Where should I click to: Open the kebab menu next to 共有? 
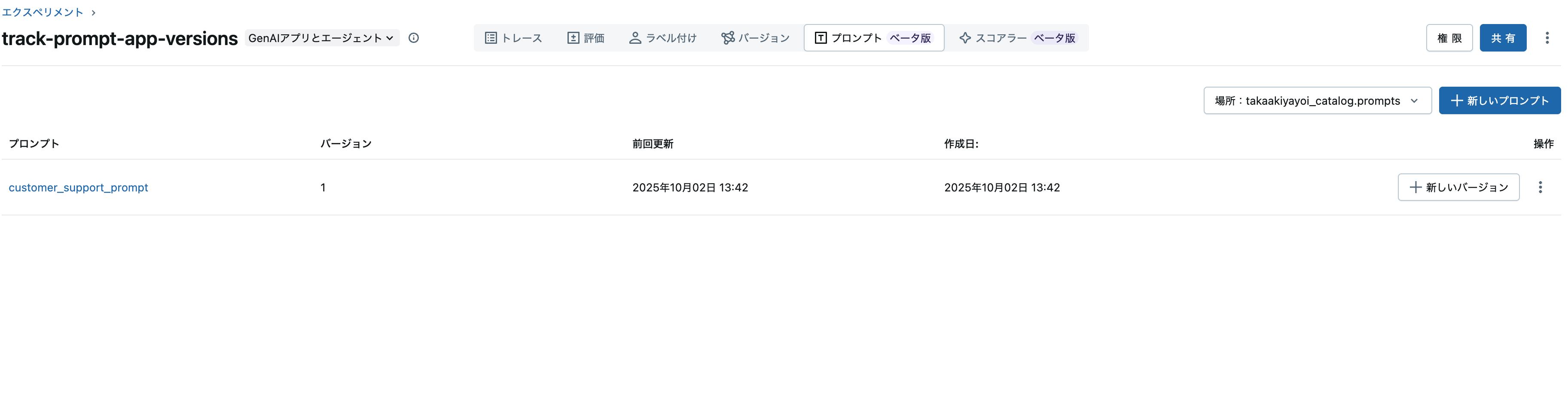[x=1548, y=38]
